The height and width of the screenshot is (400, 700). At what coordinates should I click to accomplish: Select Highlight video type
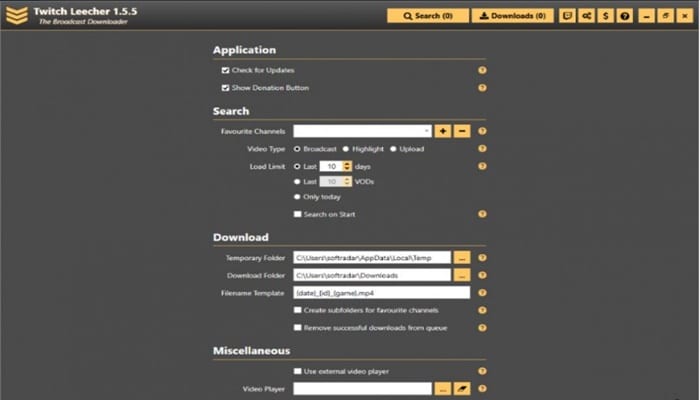click(x=346, y=149)
